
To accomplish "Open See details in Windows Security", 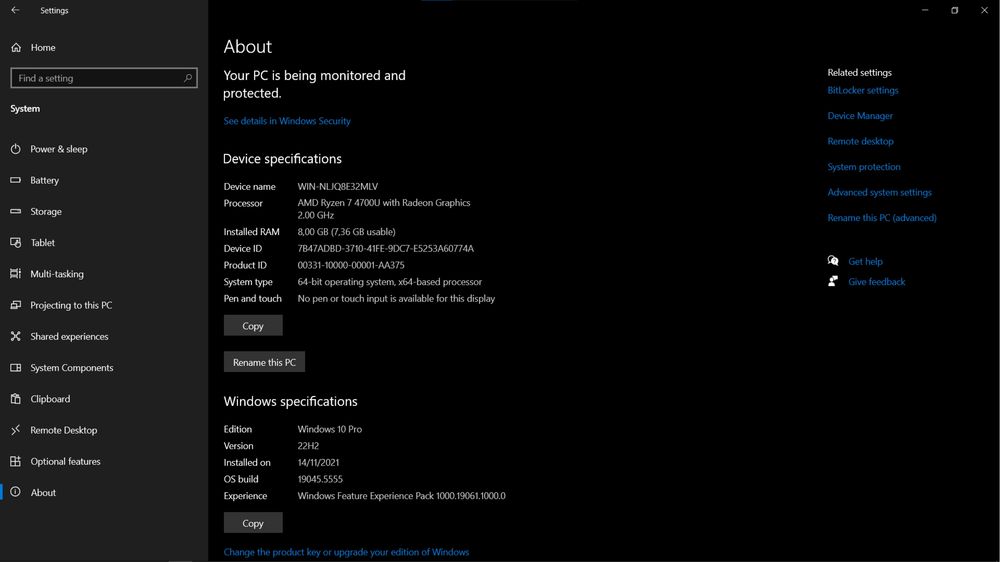I will (x=287, y=121).
